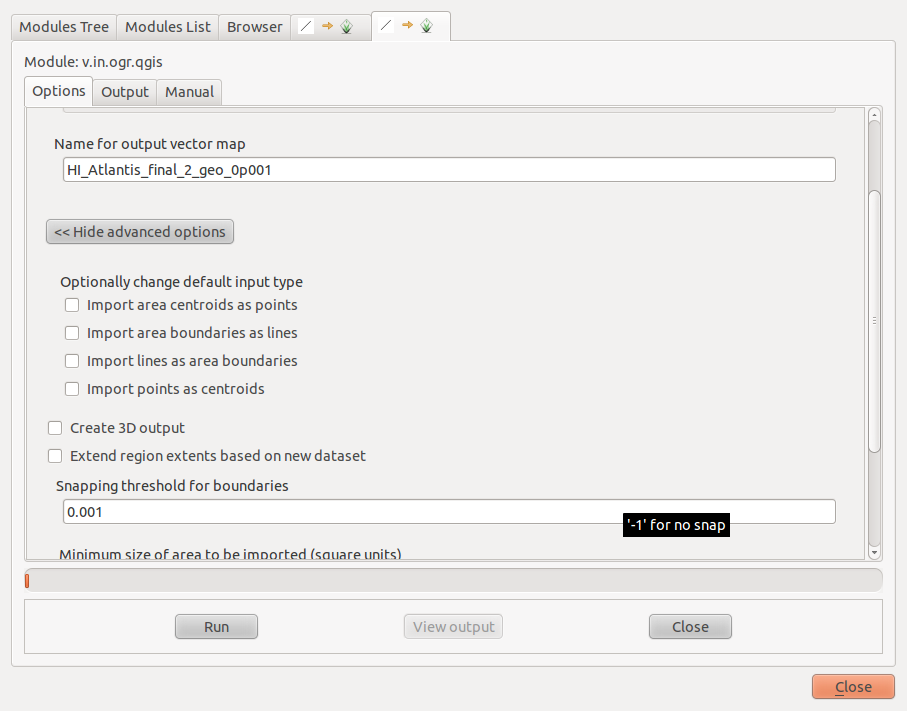Check Import area boundaries as lines
The height and width of the screenshot is (711, 907).
pyautogui.click(x=72, y=333)
